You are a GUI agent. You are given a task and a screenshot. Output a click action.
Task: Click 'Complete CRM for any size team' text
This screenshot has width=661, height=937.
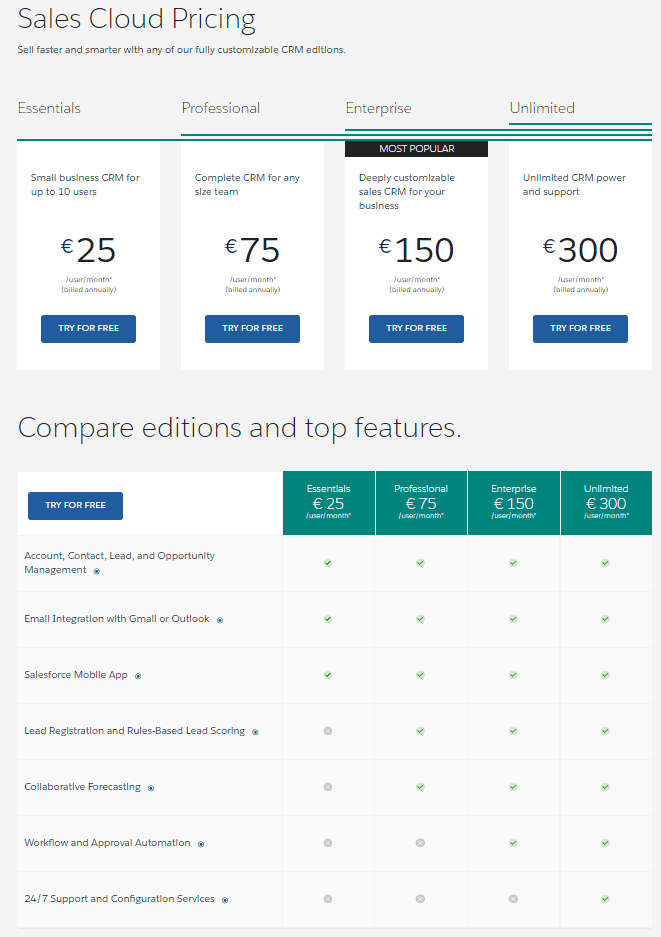[x=247, y=185]
